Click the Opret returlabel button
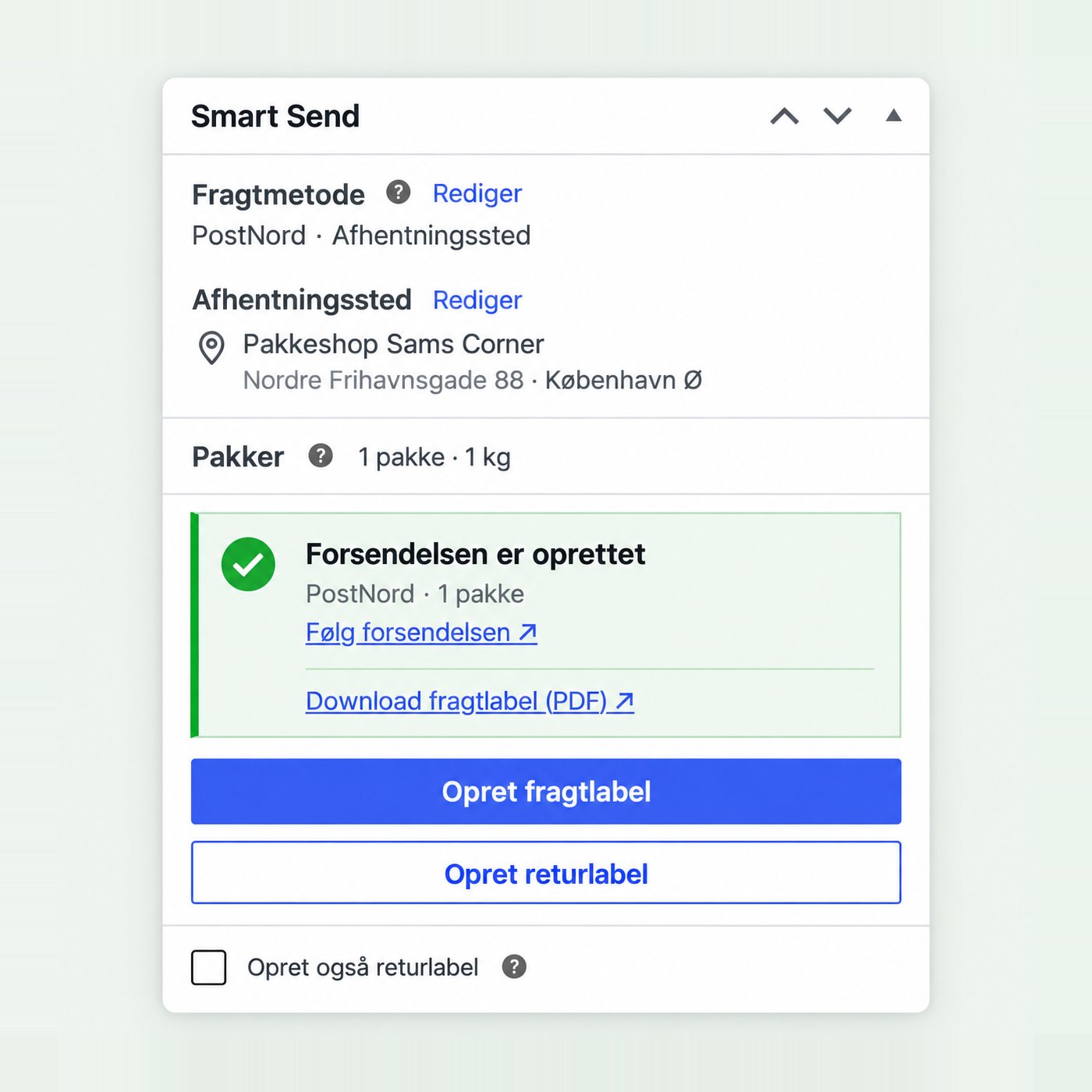Image resolution: width=1092 pixels, height=1092 pixels. coord(546,873)
